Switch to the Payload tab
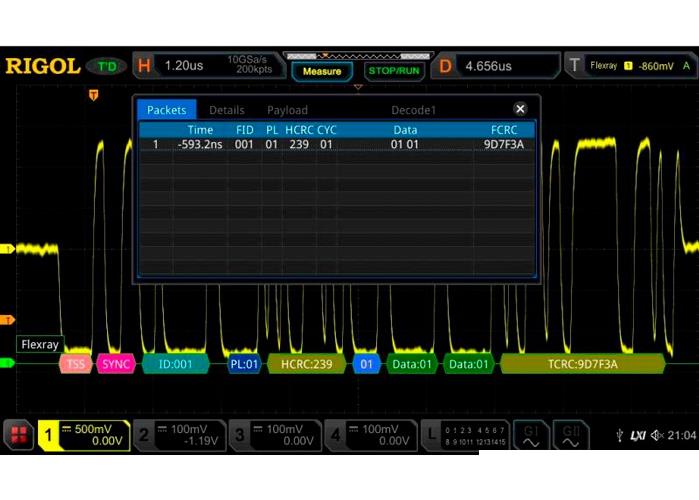The height and width of the screenshot is (500, 699). click(287, 110)
